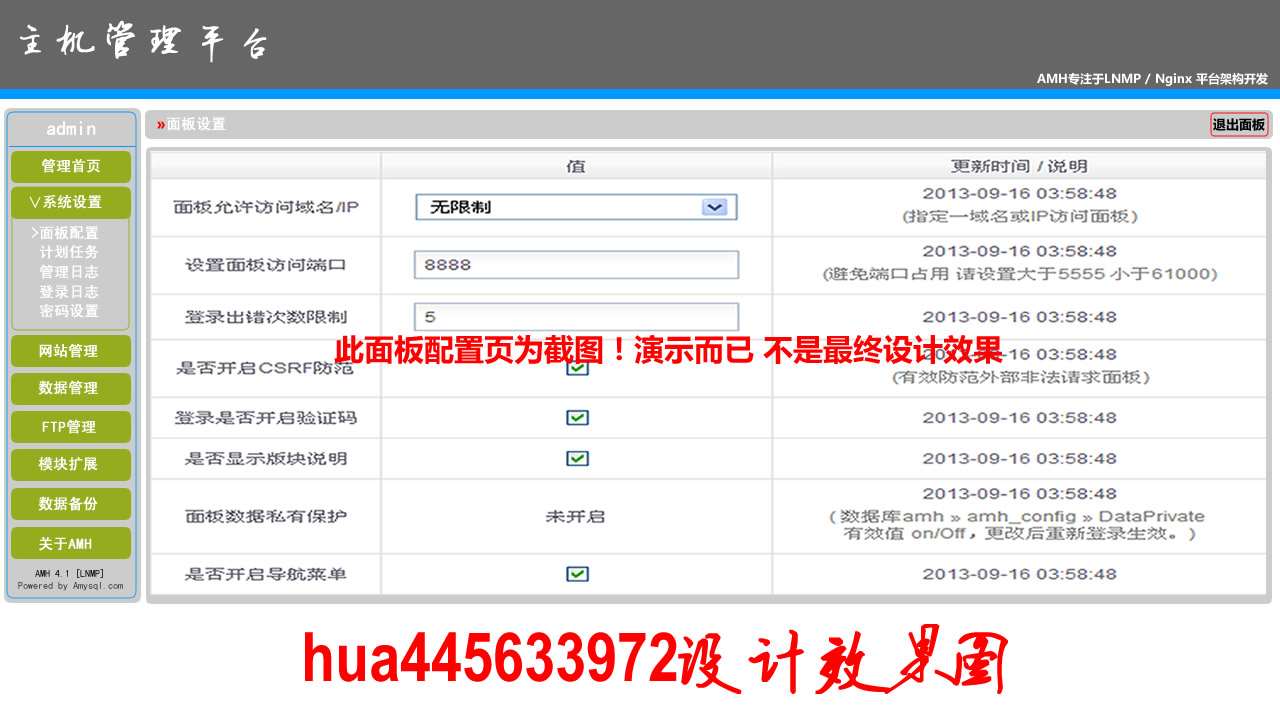This screenshot has height=720, width=1280.
Task: Open the 模块扩展 sidebar menu
Action: pyautogui.click(x=70, y=465)
